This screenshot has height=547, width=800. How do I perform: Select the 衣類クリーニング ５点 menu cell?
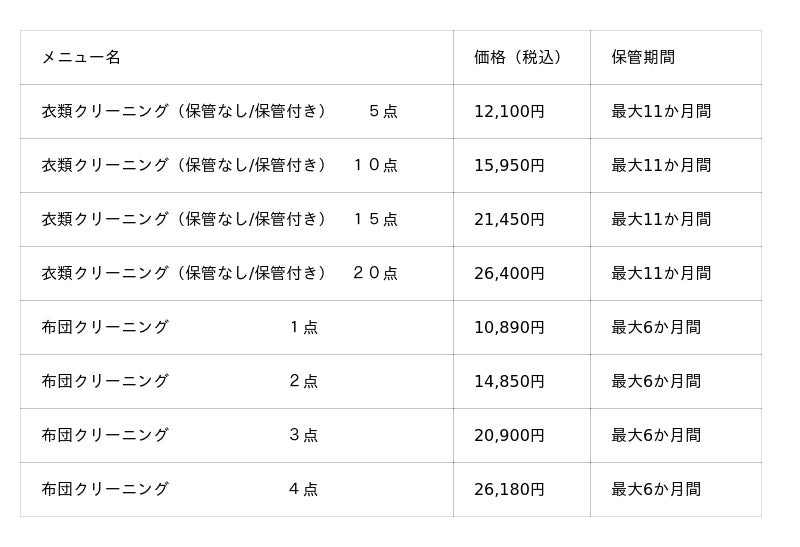point(219,112)
